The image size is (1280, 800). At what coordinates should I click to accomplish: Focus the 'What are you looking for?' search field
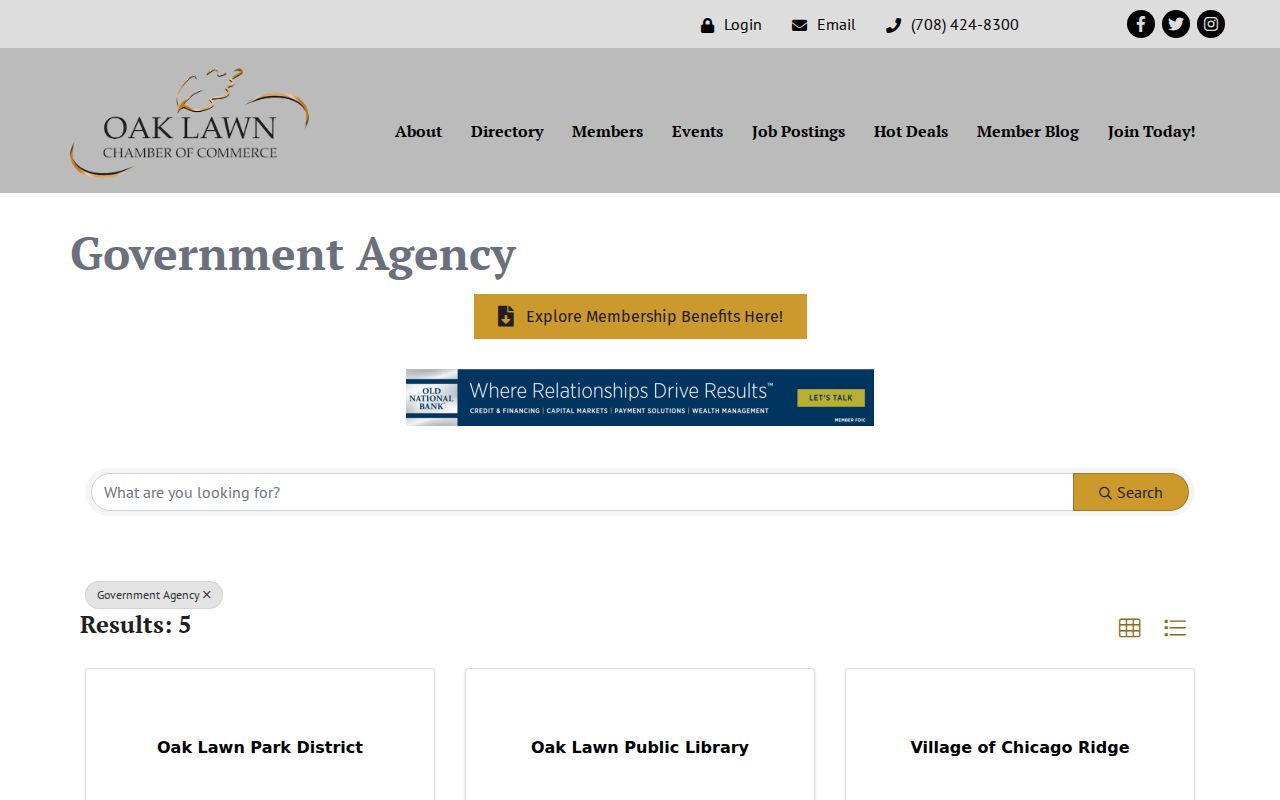coord(582,492)
